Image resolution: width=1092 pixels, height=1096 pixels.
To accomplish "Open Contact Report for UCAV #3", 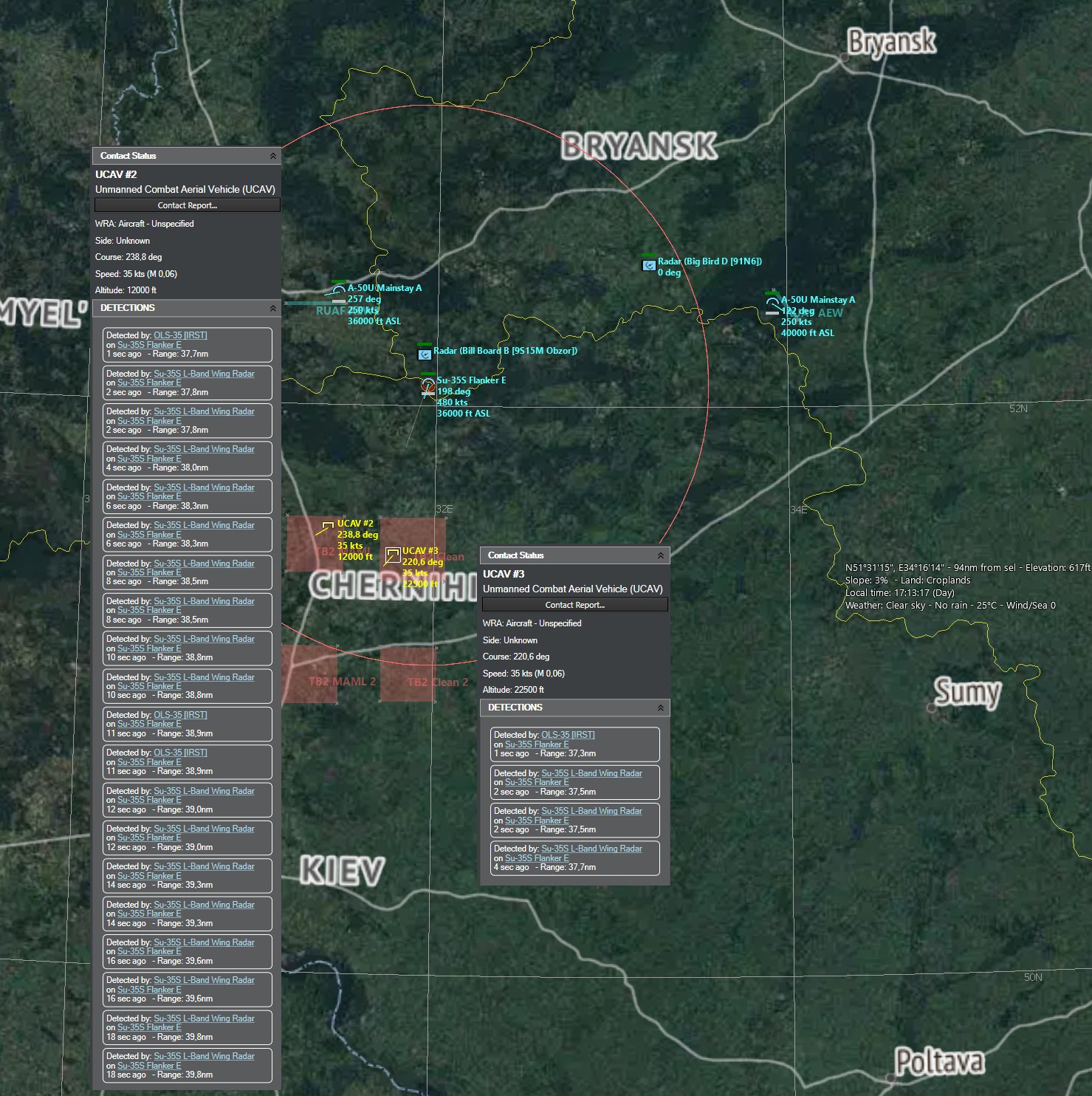I will pyautogui.click(x=575, y=605).
